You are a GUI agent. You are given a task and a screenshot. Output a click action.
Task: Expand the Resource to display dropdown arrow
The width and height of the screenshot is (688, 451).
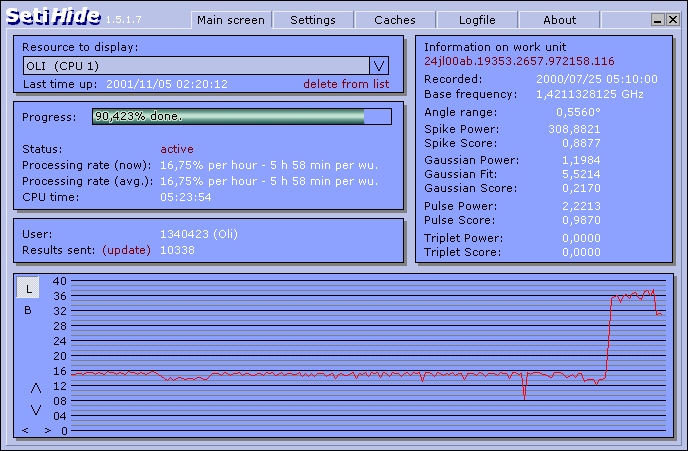379,66
